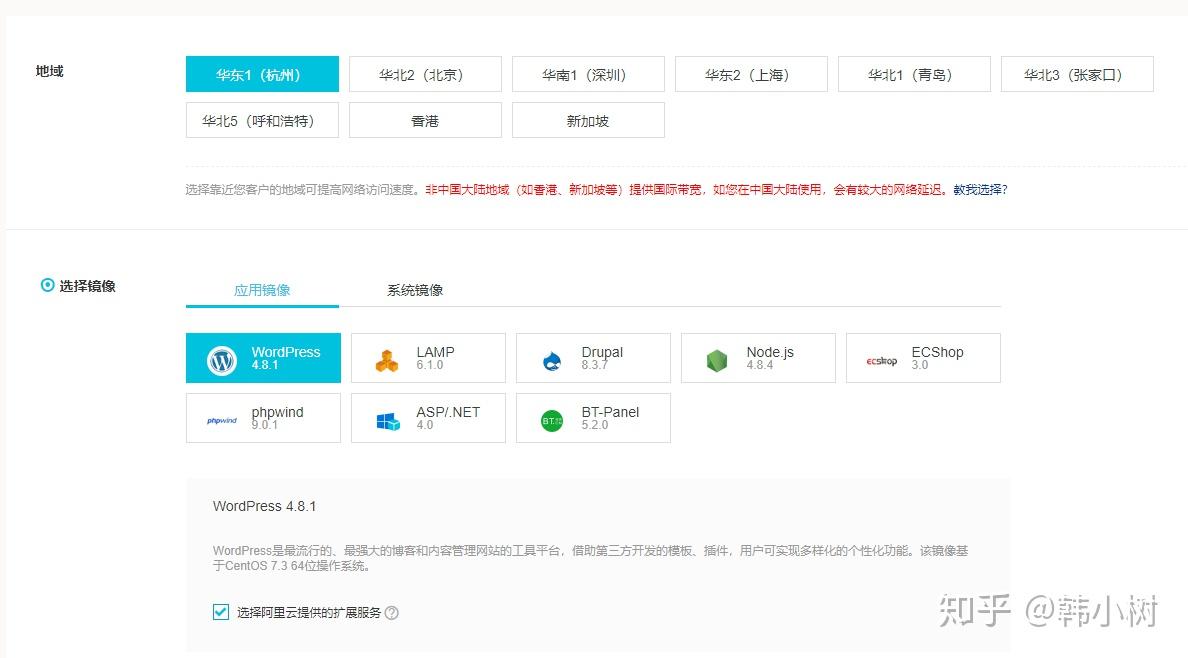Click the 选择阿里云提供的扩展服务 label text
The height and width of the screenshot is (658, 1188).
[308, 613]
